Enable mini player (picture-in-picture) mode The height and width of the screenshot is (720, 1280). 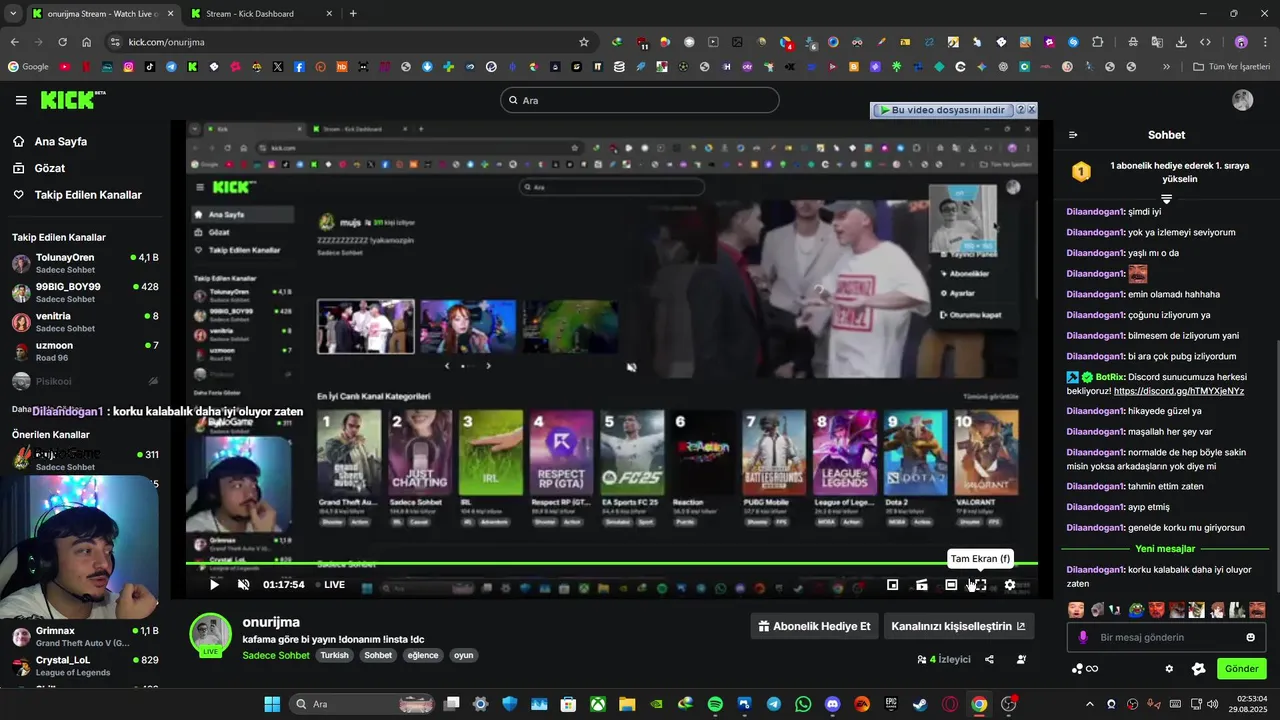(x=893, y=585)
